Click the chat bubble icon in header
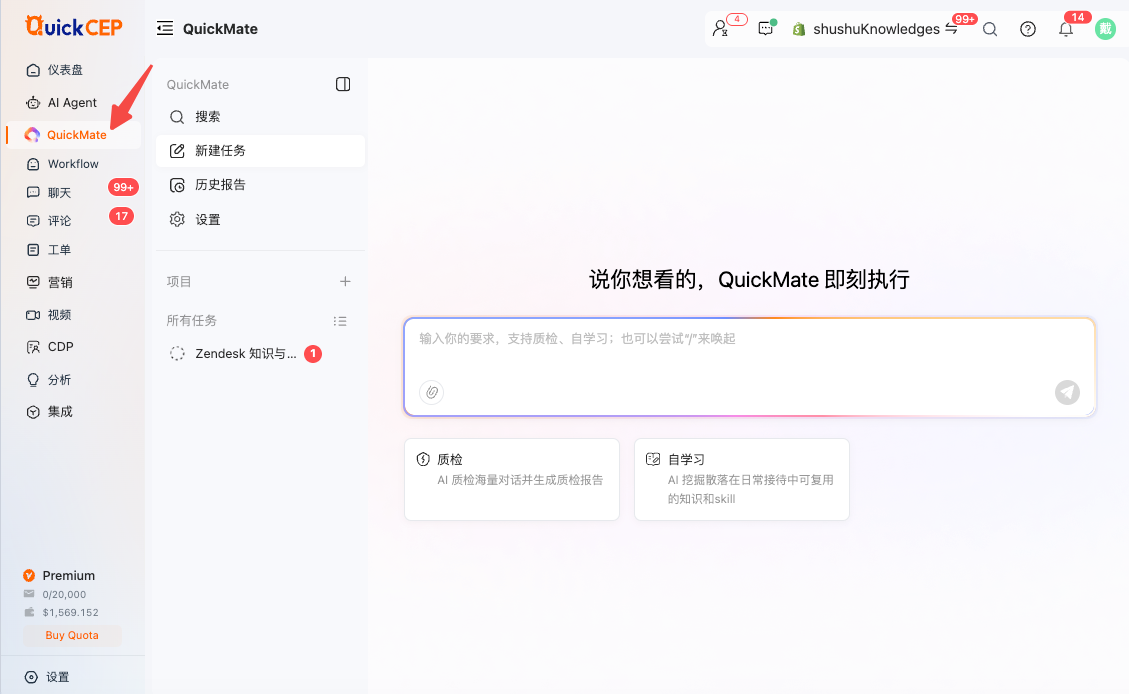Image resolution: width=1129 pixels, height=694 pixels. (765, 29)
